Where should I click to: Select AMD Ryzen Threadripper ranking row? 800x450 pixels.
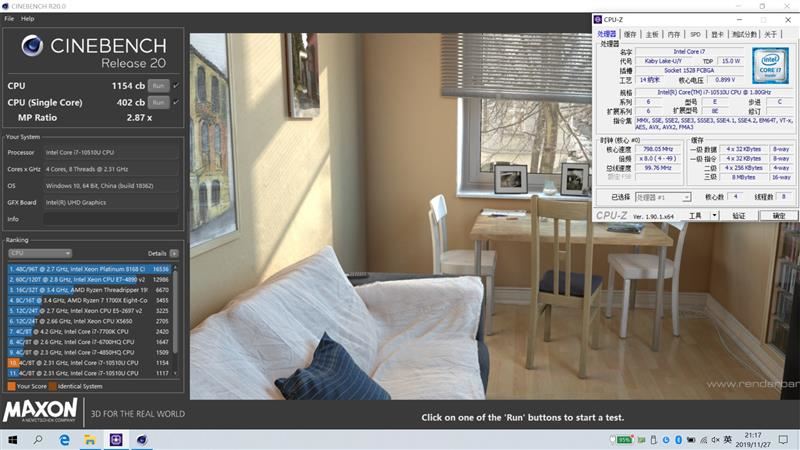pyautogui.click(x=89, y=290)
